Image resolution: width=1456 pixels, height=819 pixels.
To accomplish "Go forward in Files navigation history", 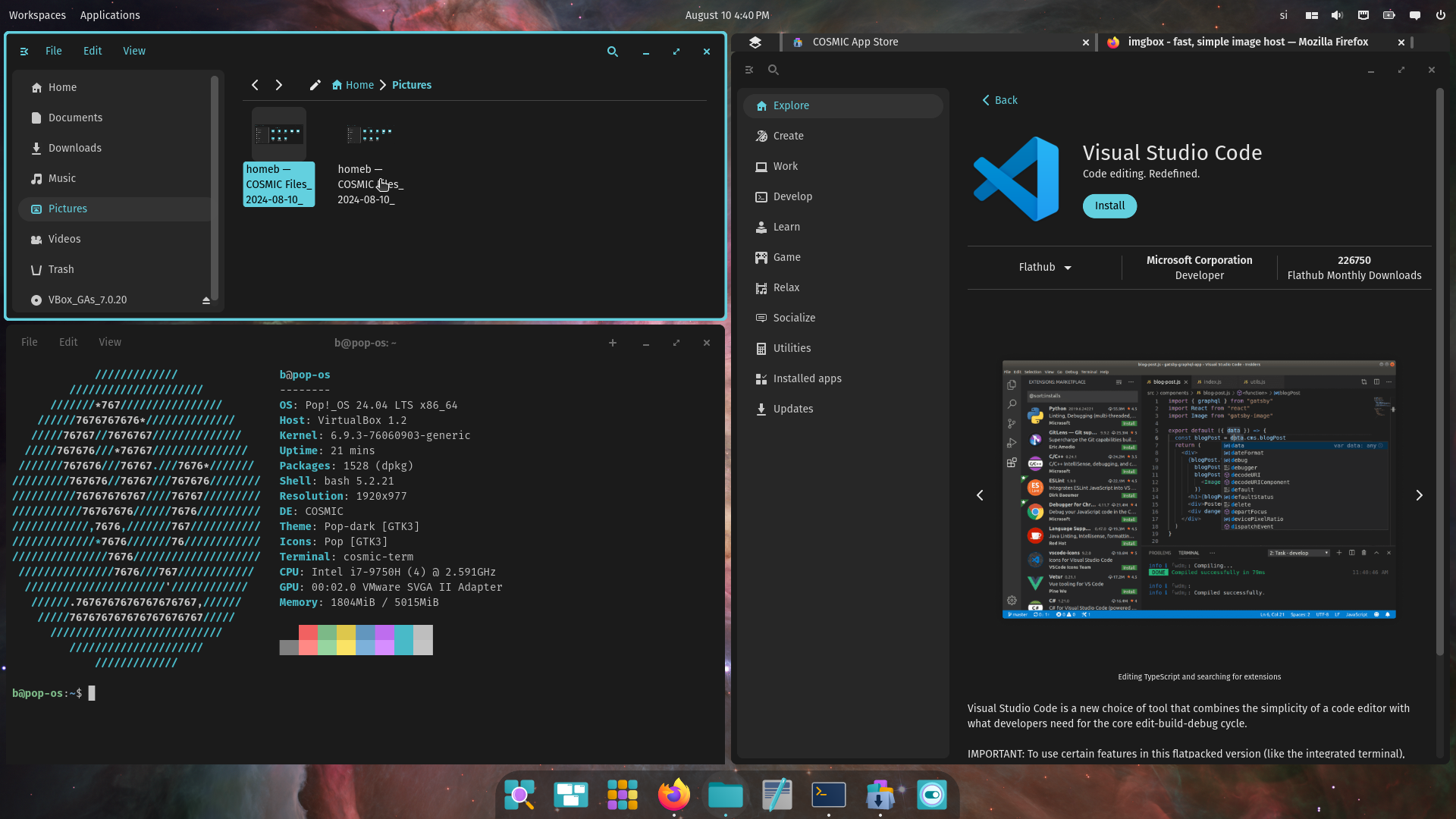I will pyautogui.click(x=279, y=85).
